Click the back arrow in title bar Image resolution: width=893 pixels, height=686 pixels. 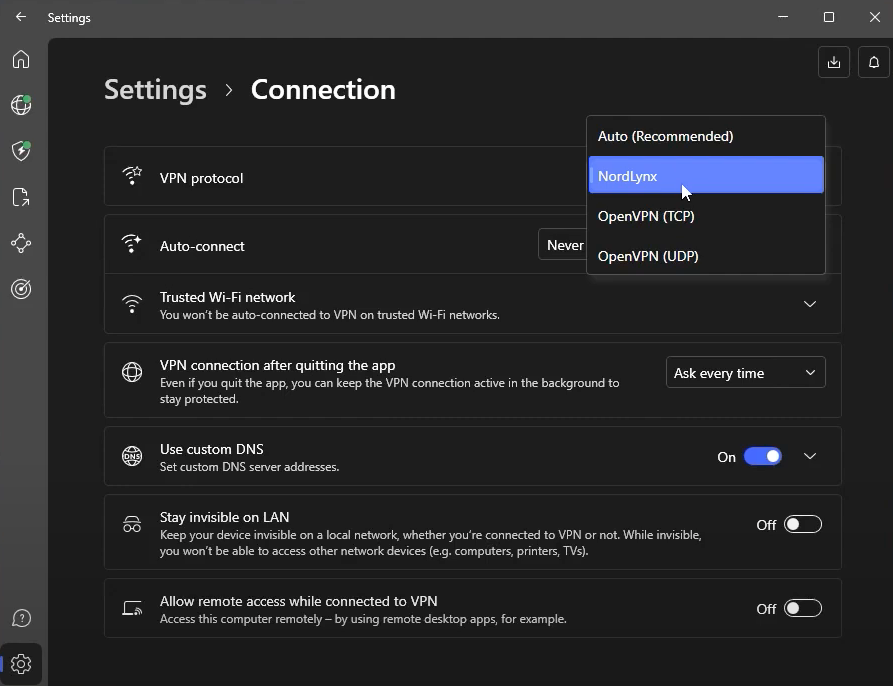click(21, 17)
